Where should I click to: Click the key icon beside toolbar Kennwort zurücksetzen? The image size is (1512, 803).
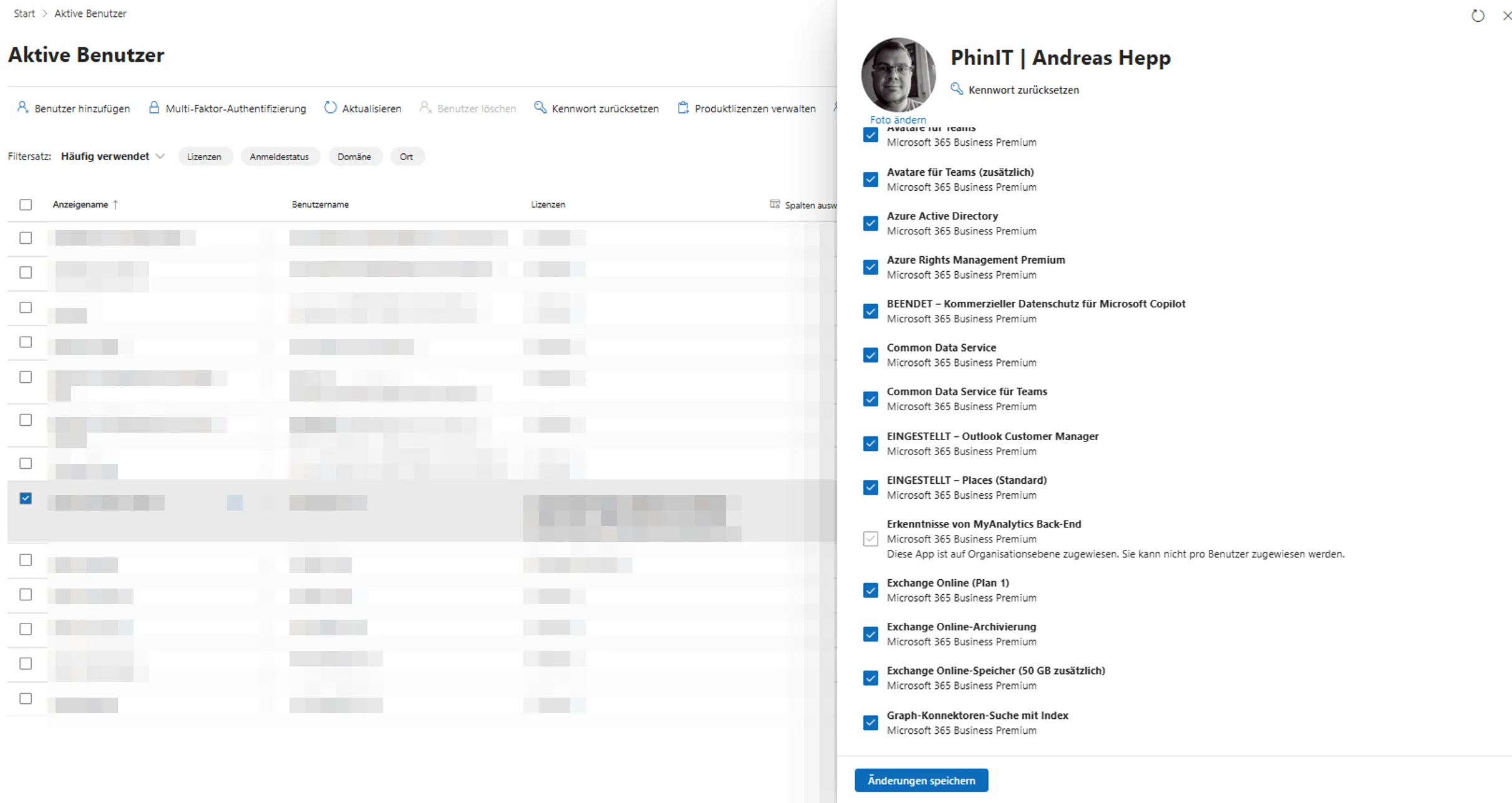coord(540,107)
